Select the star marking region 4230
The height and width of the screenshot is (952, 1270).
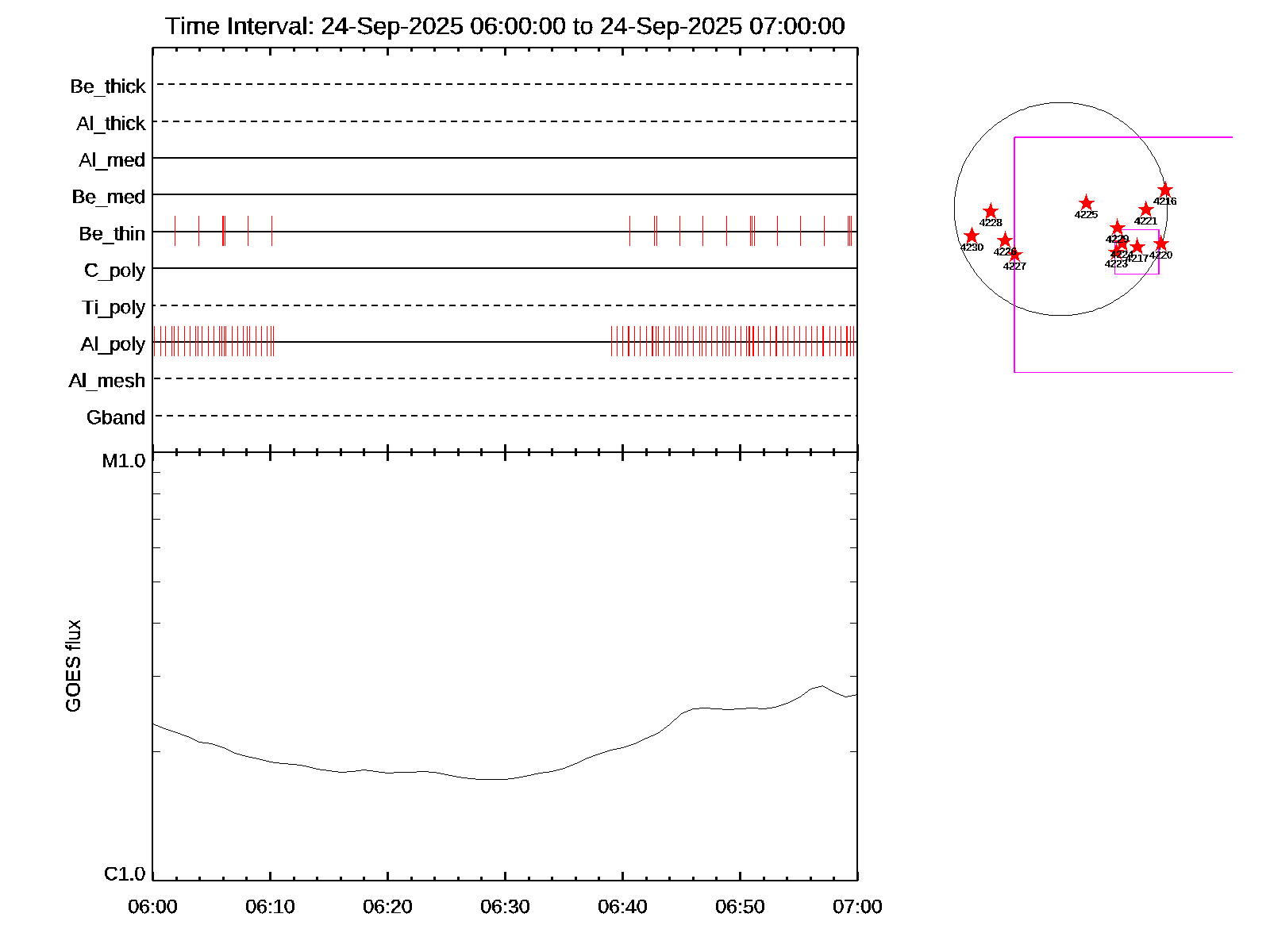[x=971, y=236]
